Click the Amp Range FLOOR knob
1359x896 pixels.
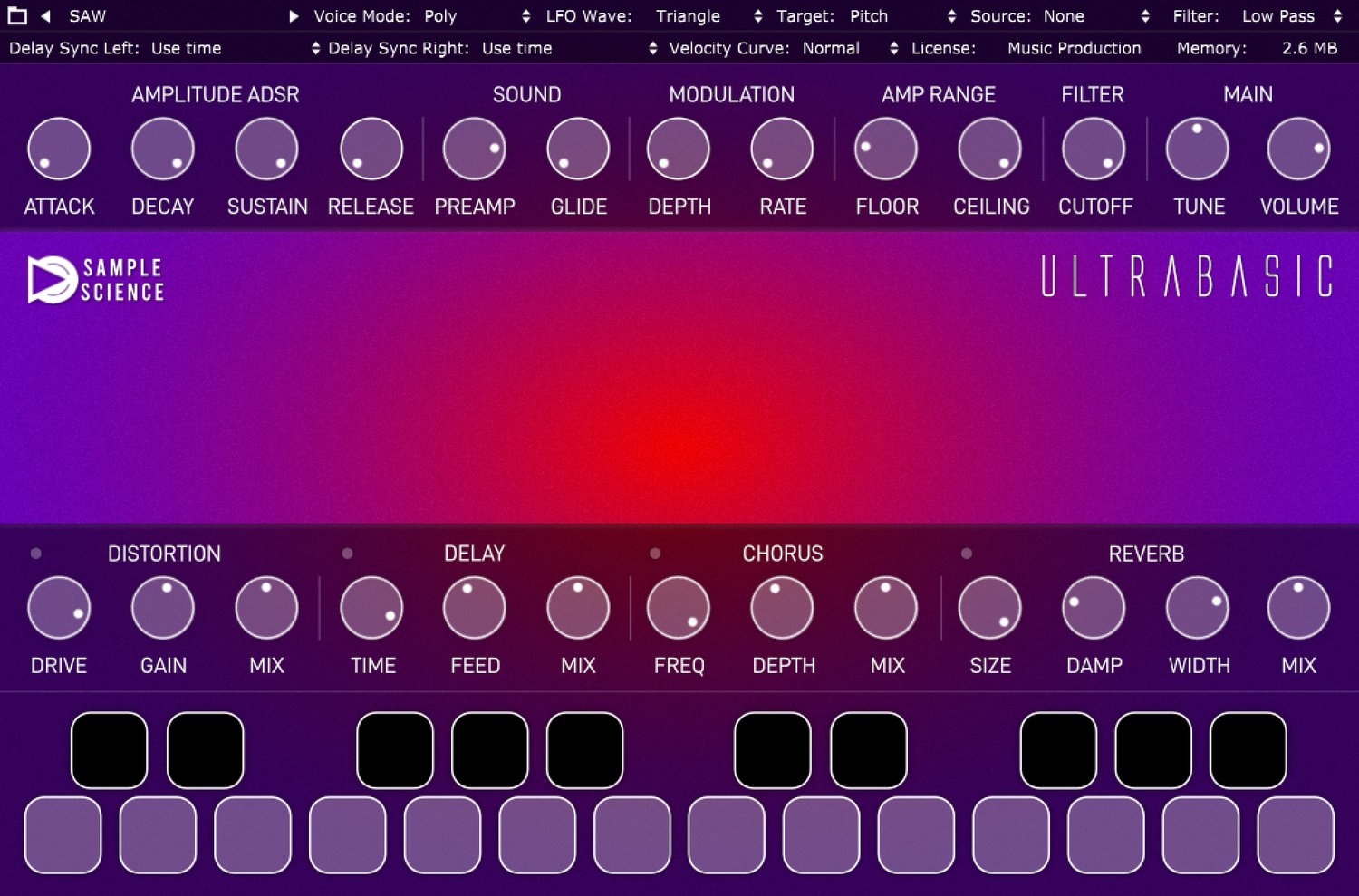point(886,149)
